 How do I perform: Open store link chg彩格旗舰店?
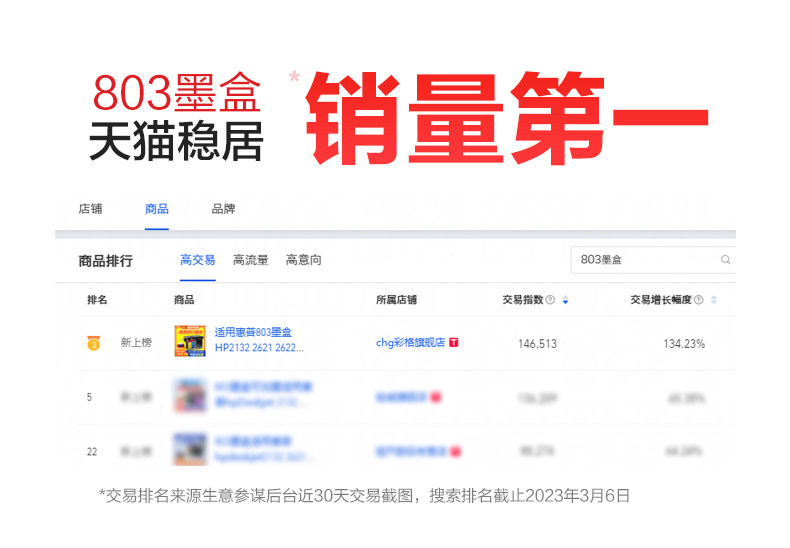(x=411, y=342)
